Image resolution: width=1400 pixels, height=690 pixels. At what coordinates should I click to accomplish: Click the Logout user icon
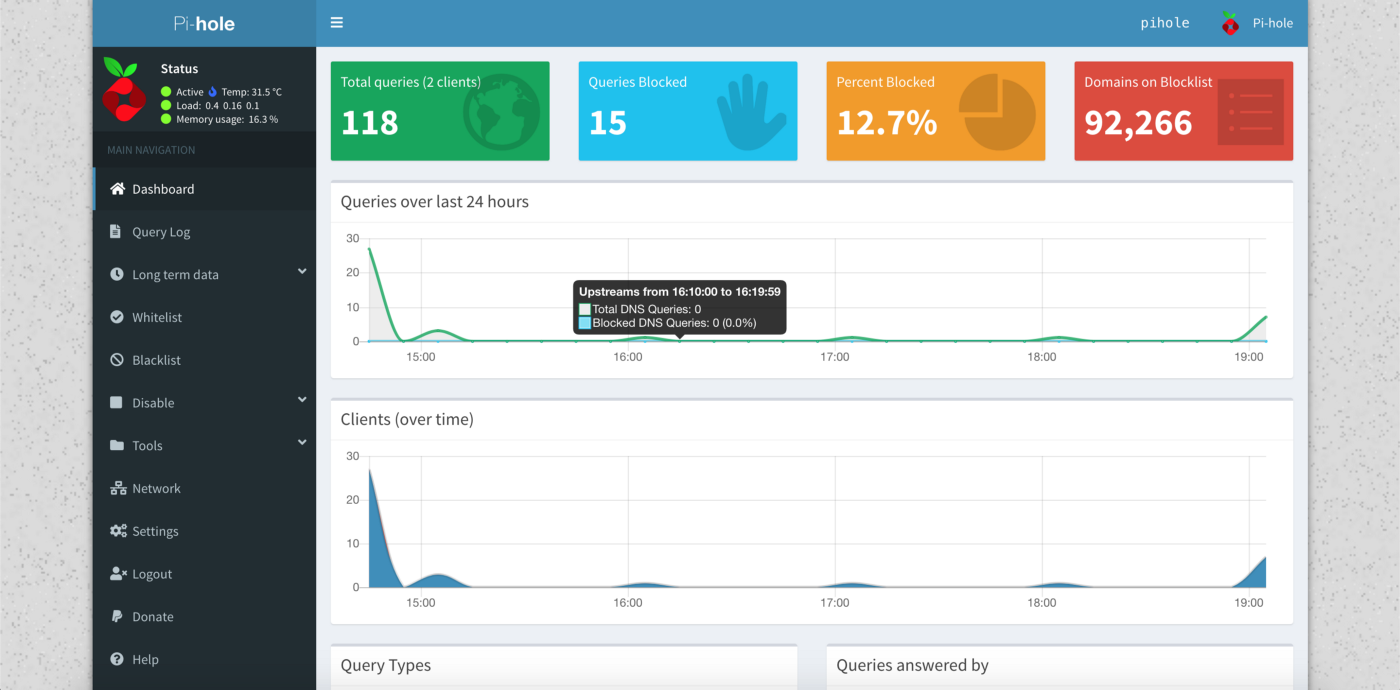pyautogui.click(x=118, y=574)
